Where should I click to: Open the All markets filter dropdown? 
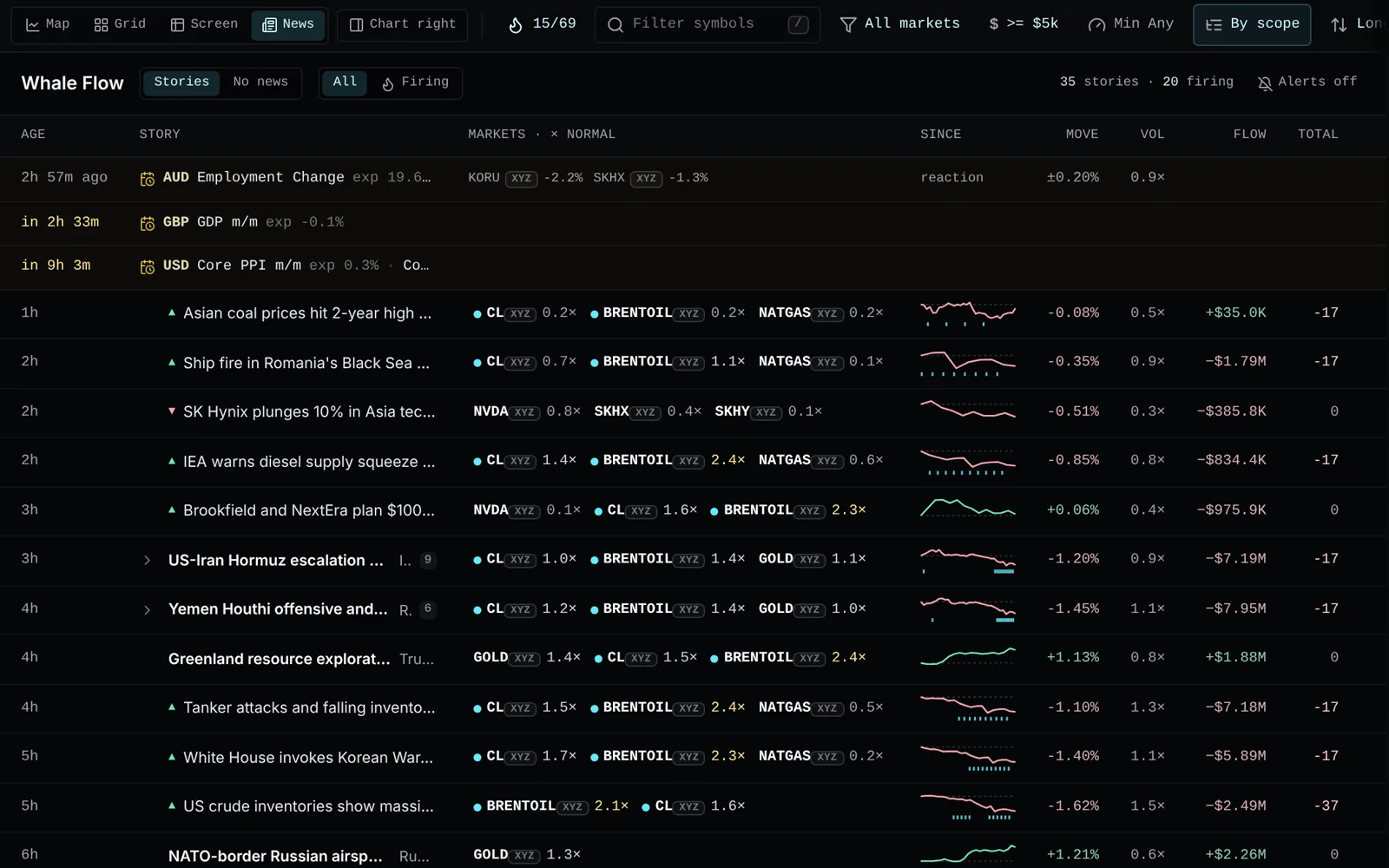(x=899, y=24)
